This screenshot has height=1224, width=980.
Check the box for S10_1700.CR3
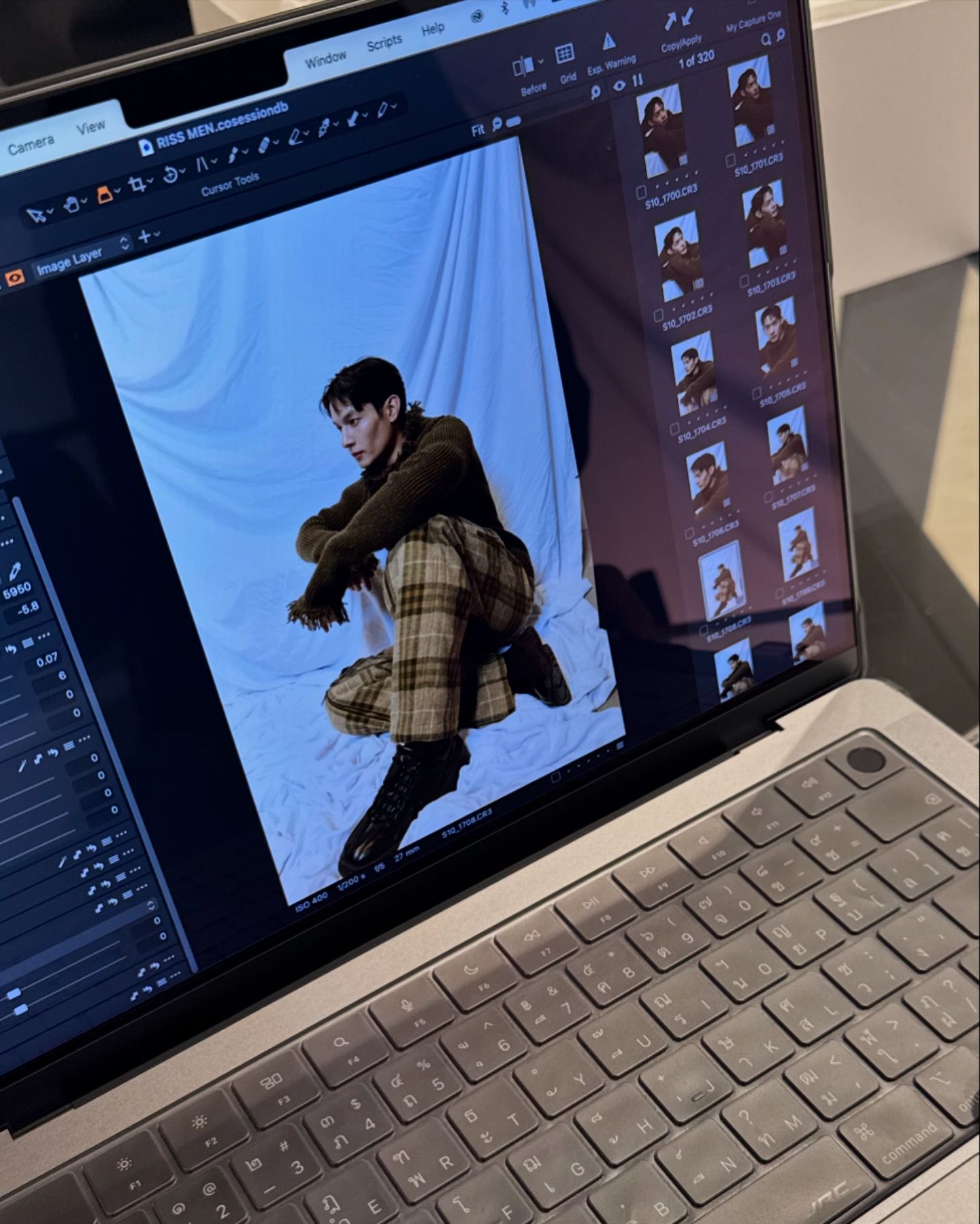pos(641,193)
